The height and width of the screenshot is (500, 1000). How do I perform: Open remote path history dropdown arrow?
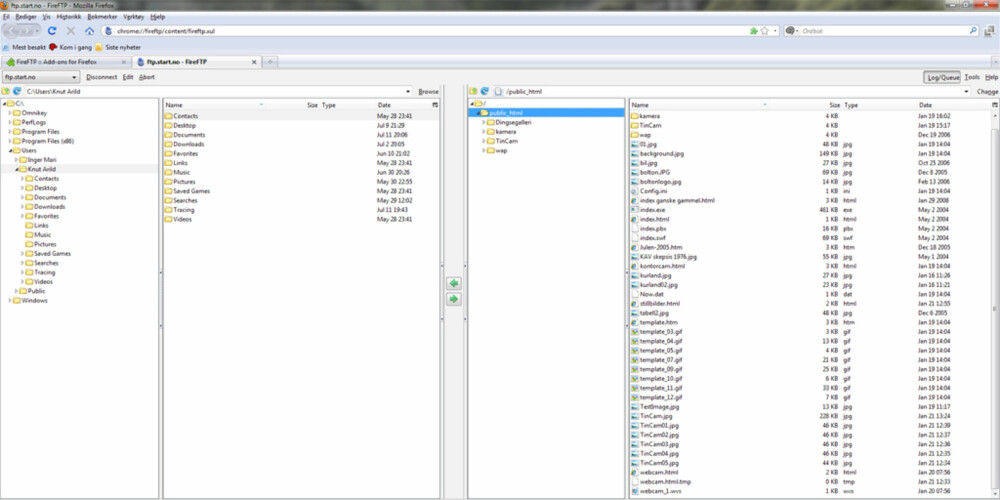pos(968,91)
